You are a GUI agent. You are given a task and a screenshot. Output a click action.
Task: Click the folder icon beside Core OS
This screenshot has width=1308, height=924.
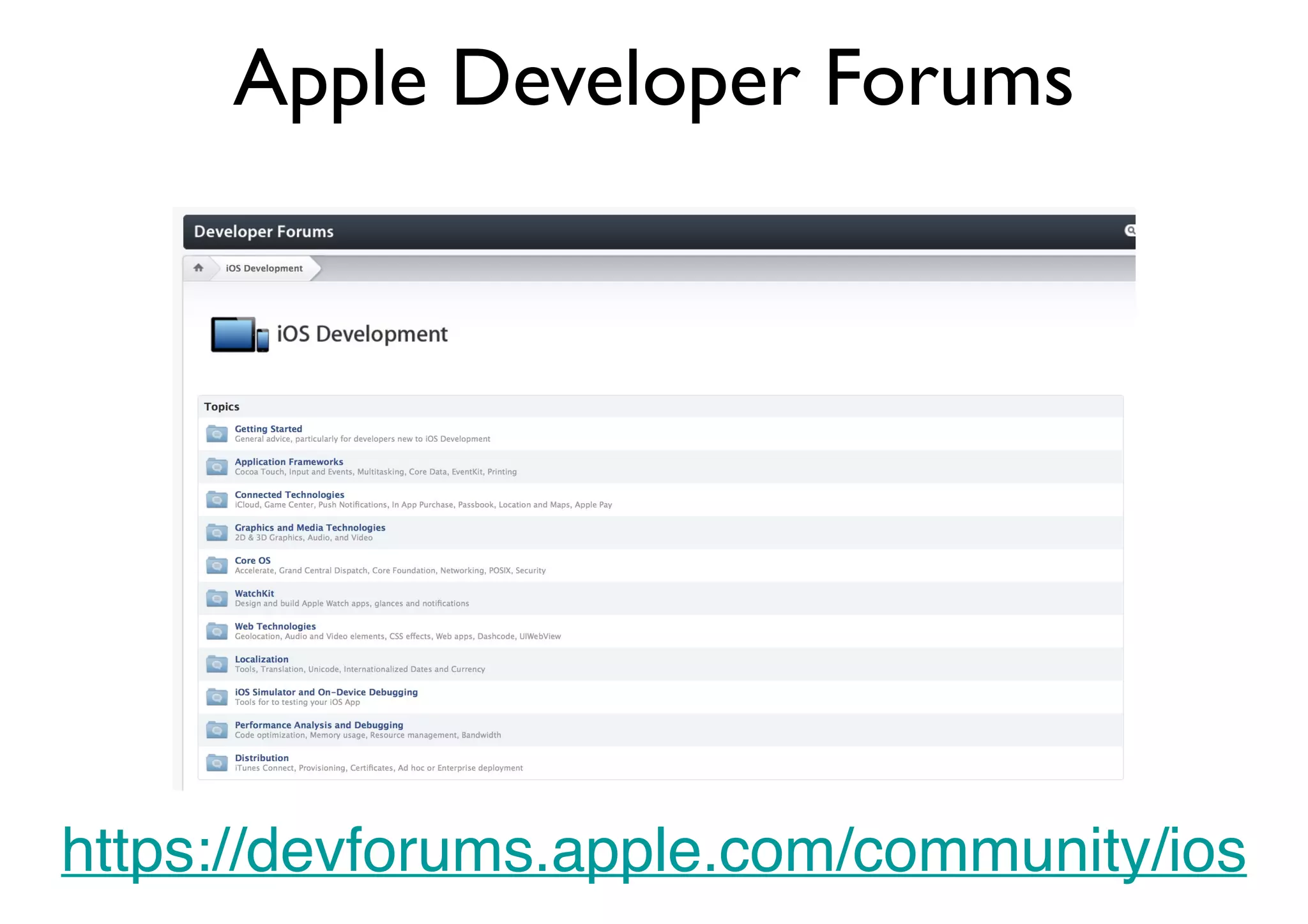(x=217, y=566)
